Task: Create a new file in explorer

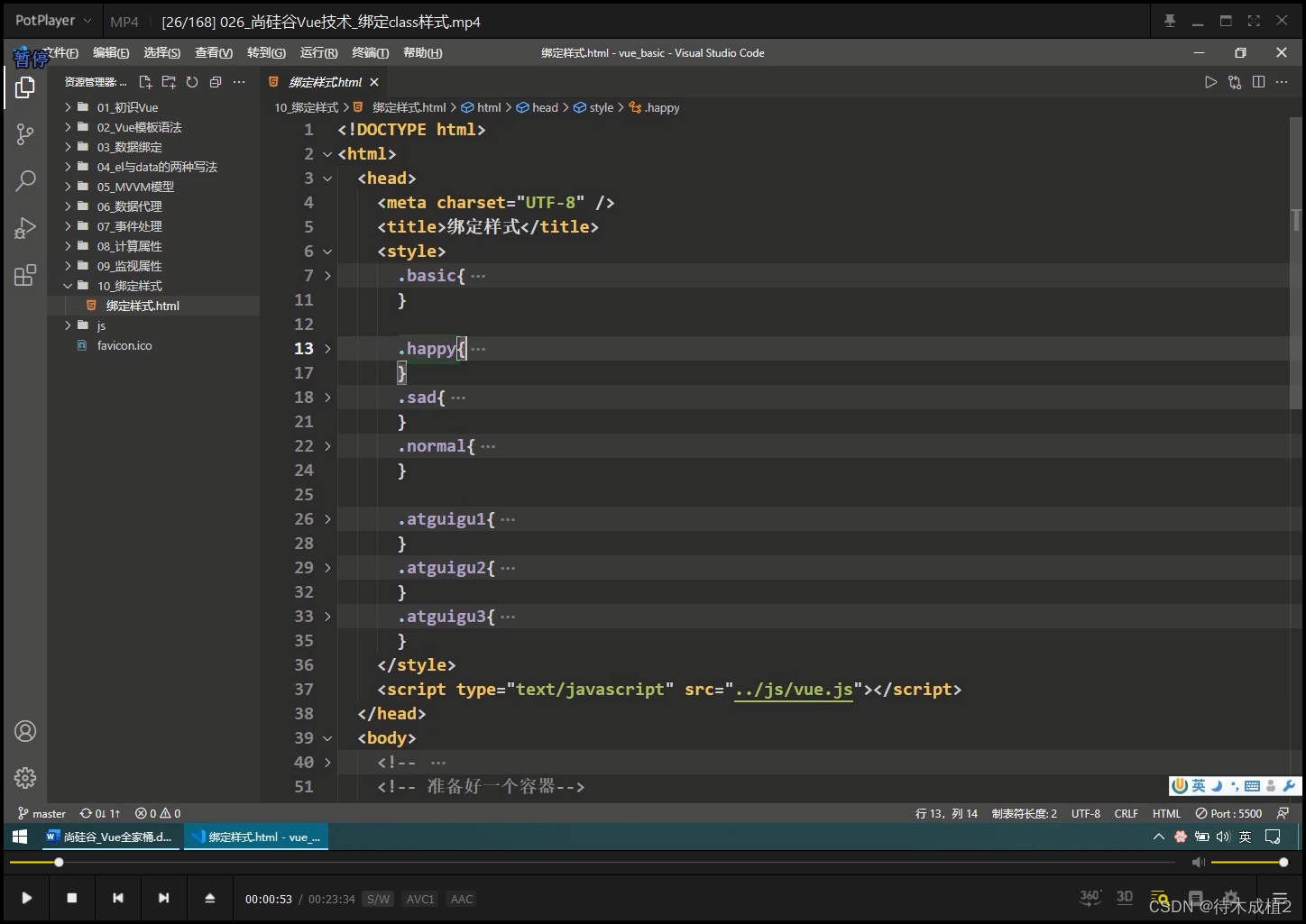Action: coord(145,82)
